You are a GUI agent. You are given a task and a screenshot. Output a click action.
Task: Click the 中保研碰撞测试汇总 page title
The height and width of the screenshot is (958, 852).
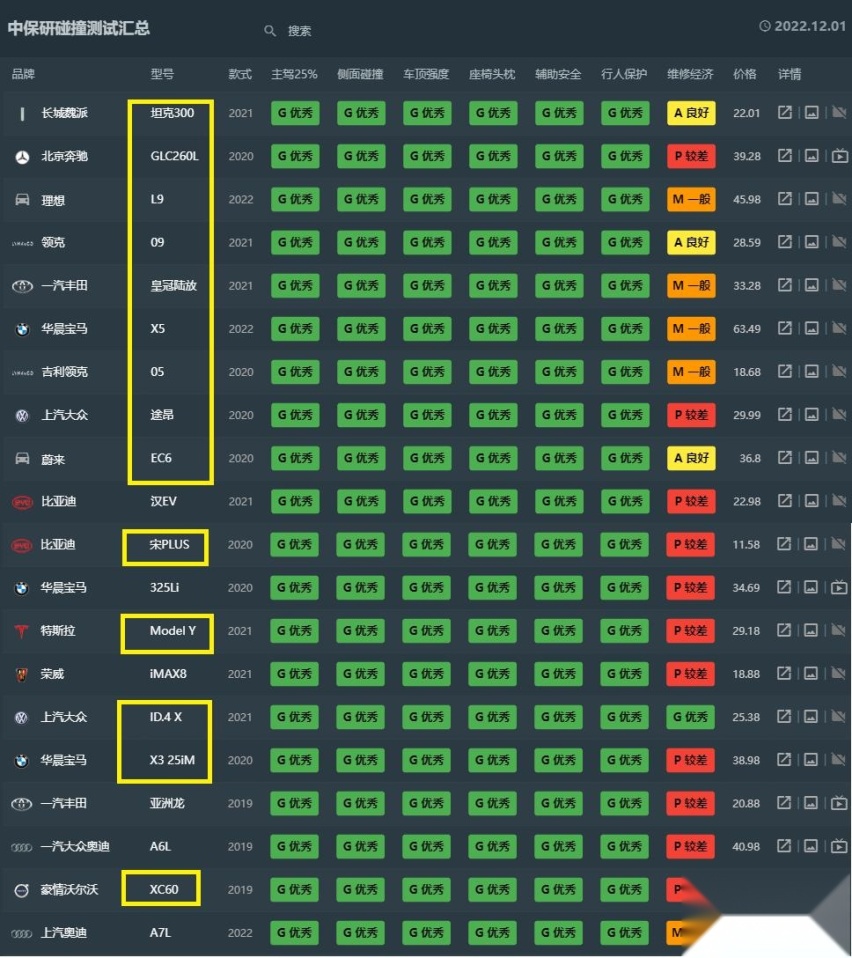[79, 28]
